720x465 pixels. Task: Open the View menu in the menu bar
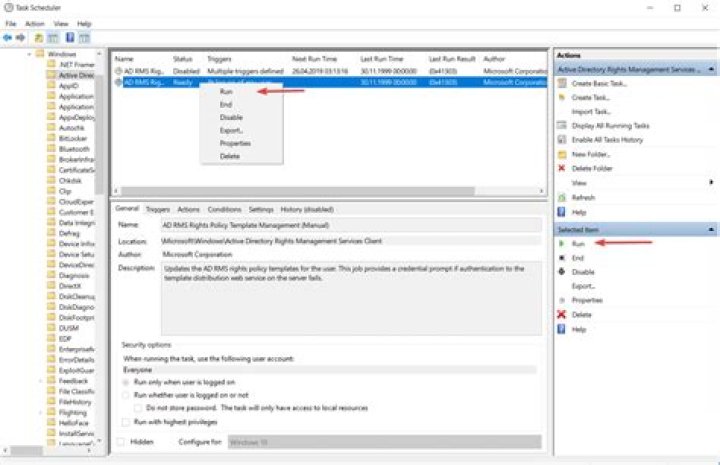pyautogui.click(x=61, y=24)
